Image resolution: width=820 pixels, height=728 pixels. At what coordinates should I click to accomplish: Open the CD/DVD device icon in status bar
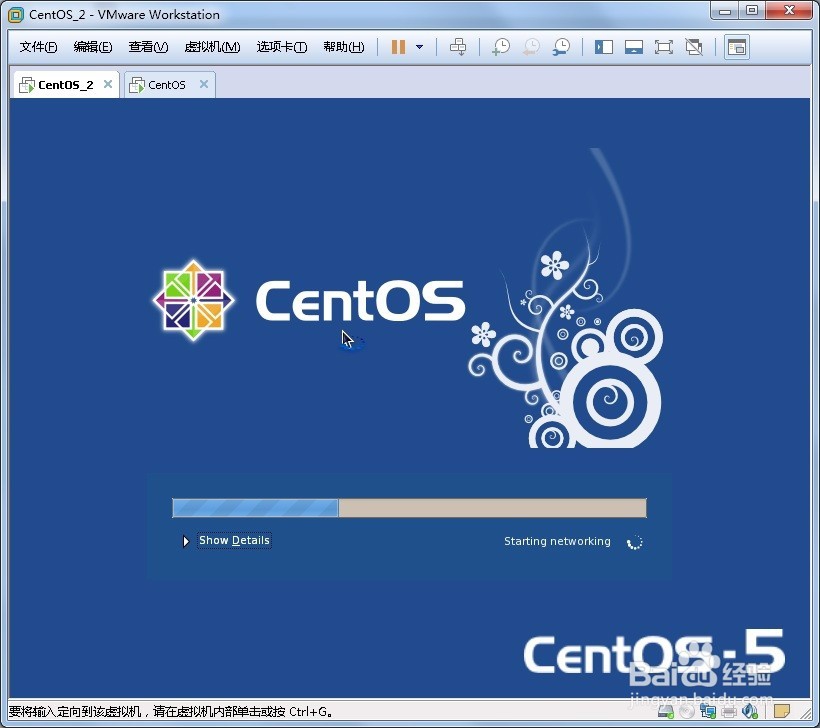click(x=688, y=714)
